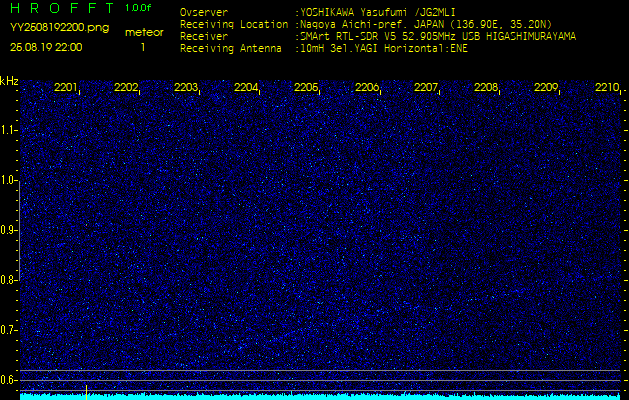The width and height of the screenshot is (629, 400).
Task: Click frequency axis label 0.6
Action: coord(8,380)
